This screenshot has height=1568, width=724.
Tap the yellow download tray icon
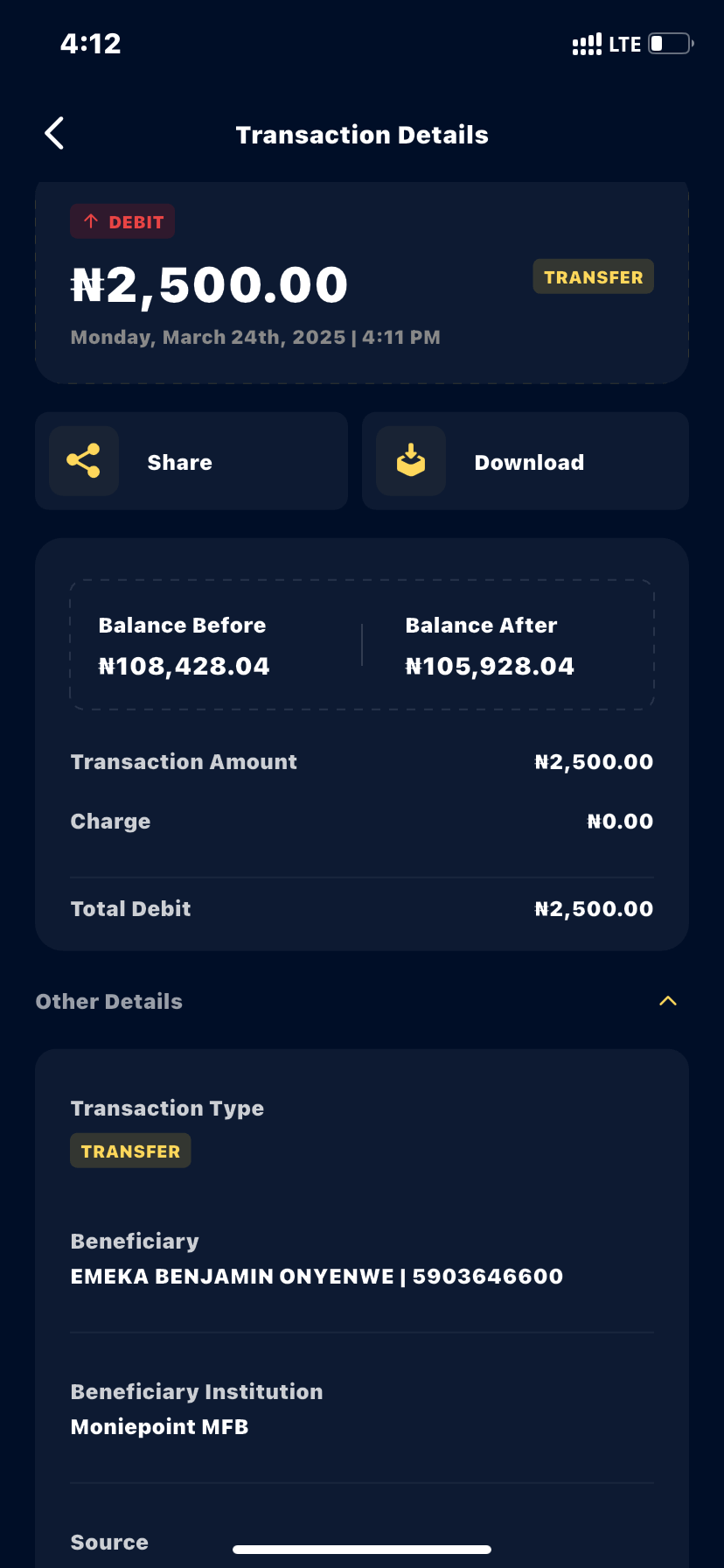click(411, 461)
